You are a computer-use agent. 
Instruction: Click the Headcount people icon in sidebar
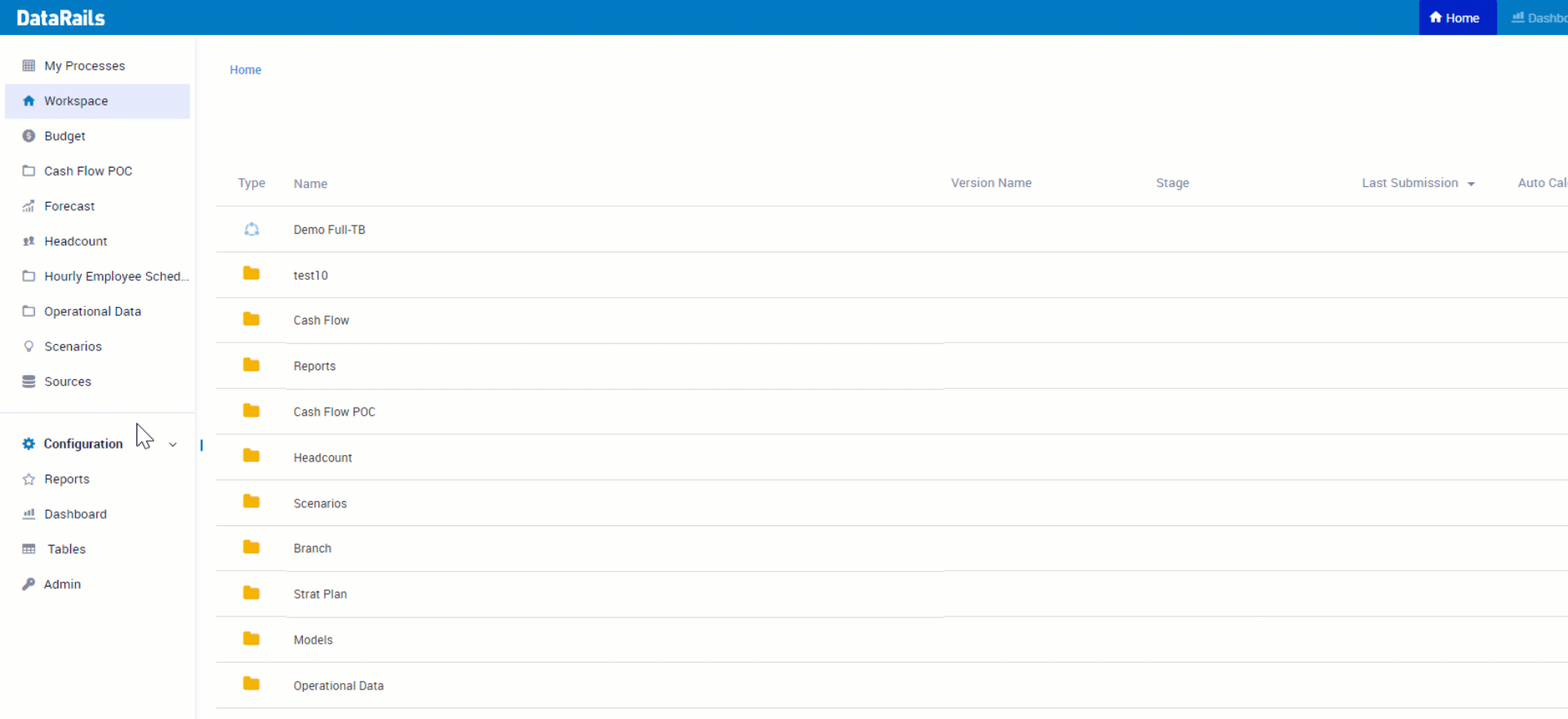29,241
